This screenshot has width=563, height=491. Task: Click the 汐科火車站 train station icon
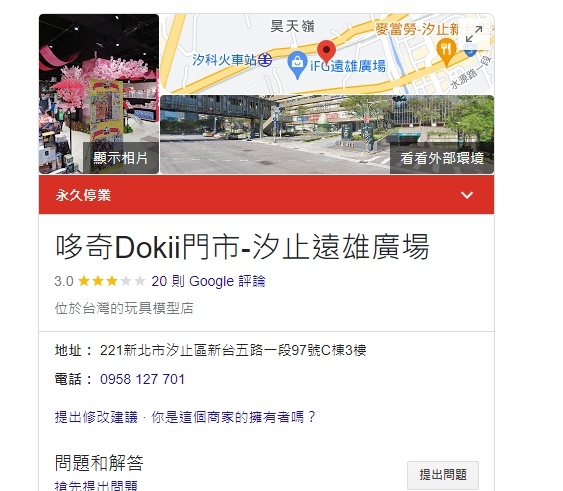point(265,60)
